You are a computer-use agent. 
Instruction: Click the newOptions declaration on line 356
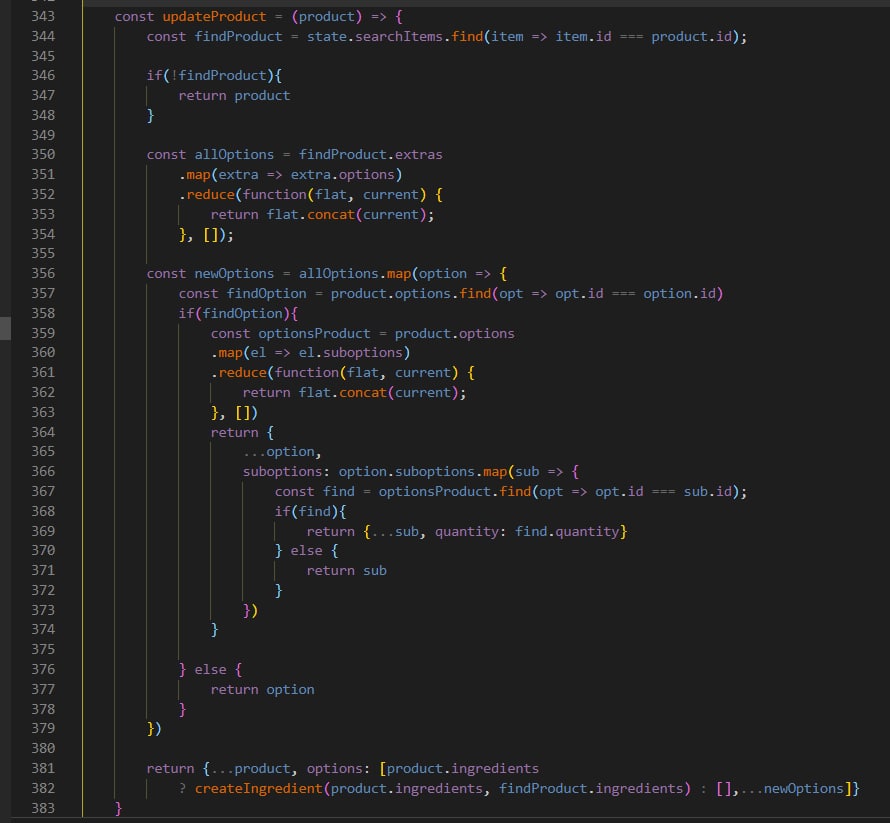(234, 274)
